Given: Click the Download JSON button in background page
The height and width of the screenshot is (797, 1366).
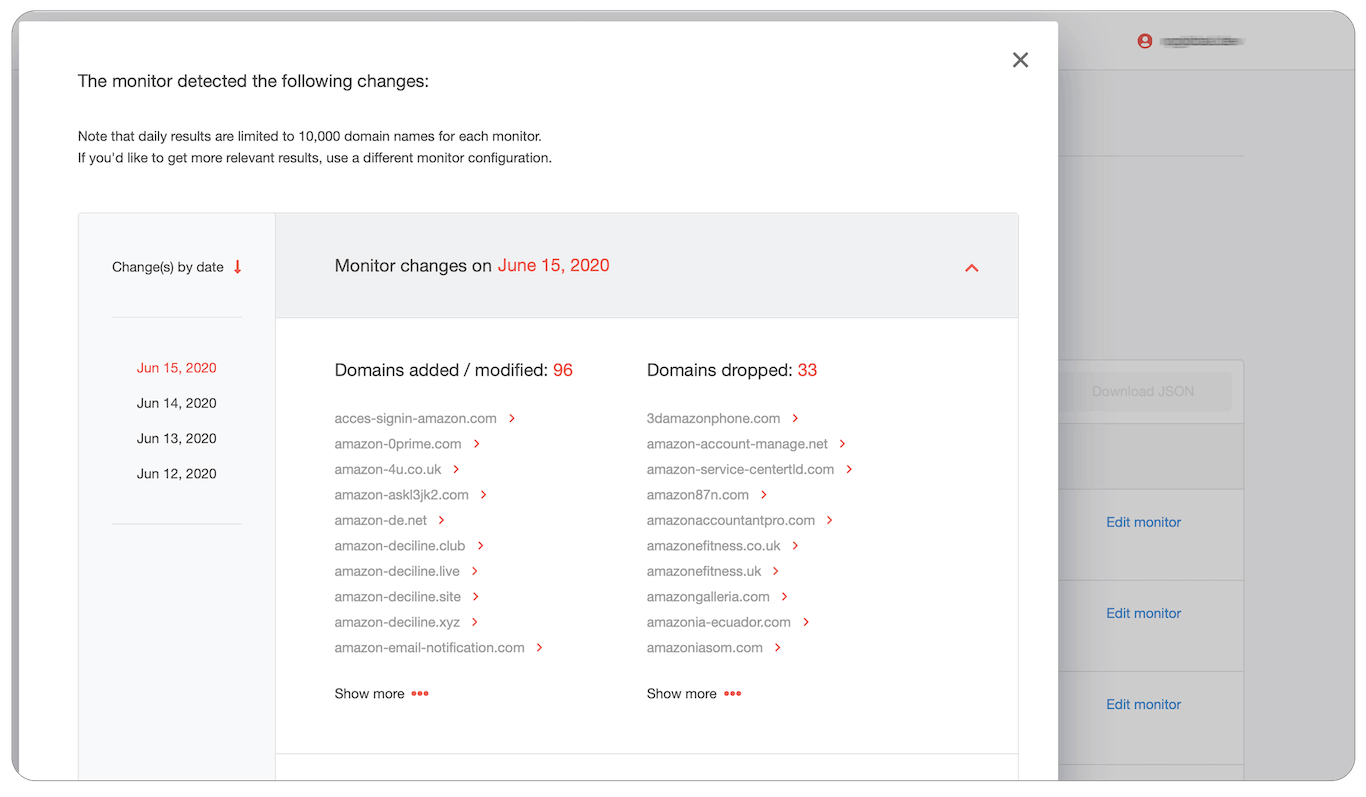Looking at the screenshot, I should pyautogui.click(x=1142, y=392).
